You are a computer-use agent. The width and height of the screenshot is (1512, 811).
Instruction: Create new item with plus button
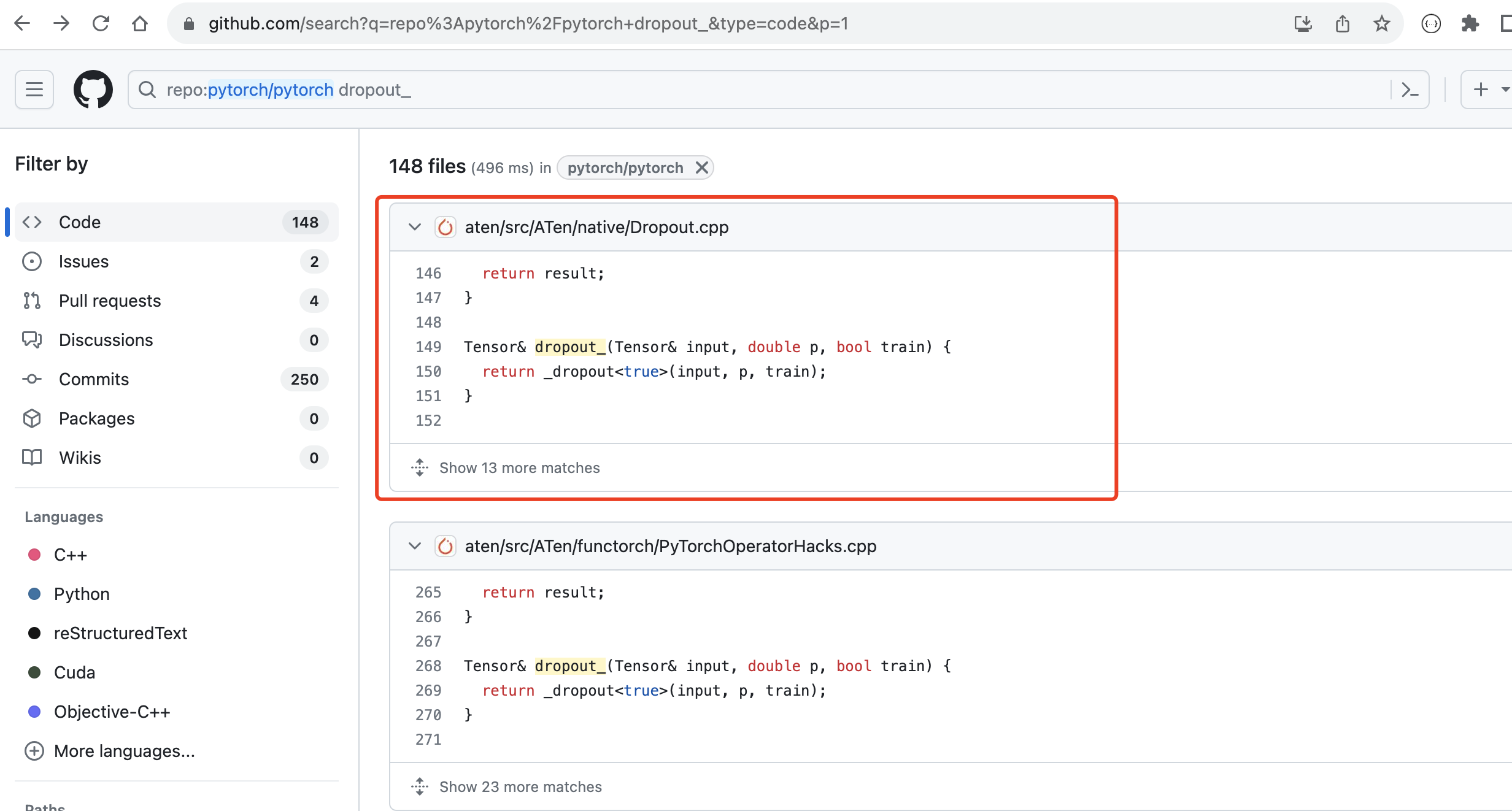point(1481,90)
